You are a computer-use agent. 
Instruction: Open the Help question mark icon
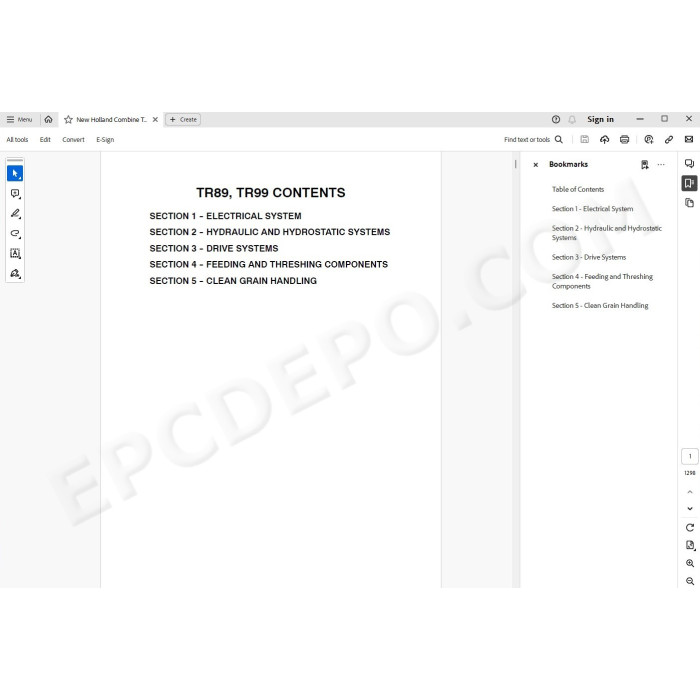tap(555, 119)
